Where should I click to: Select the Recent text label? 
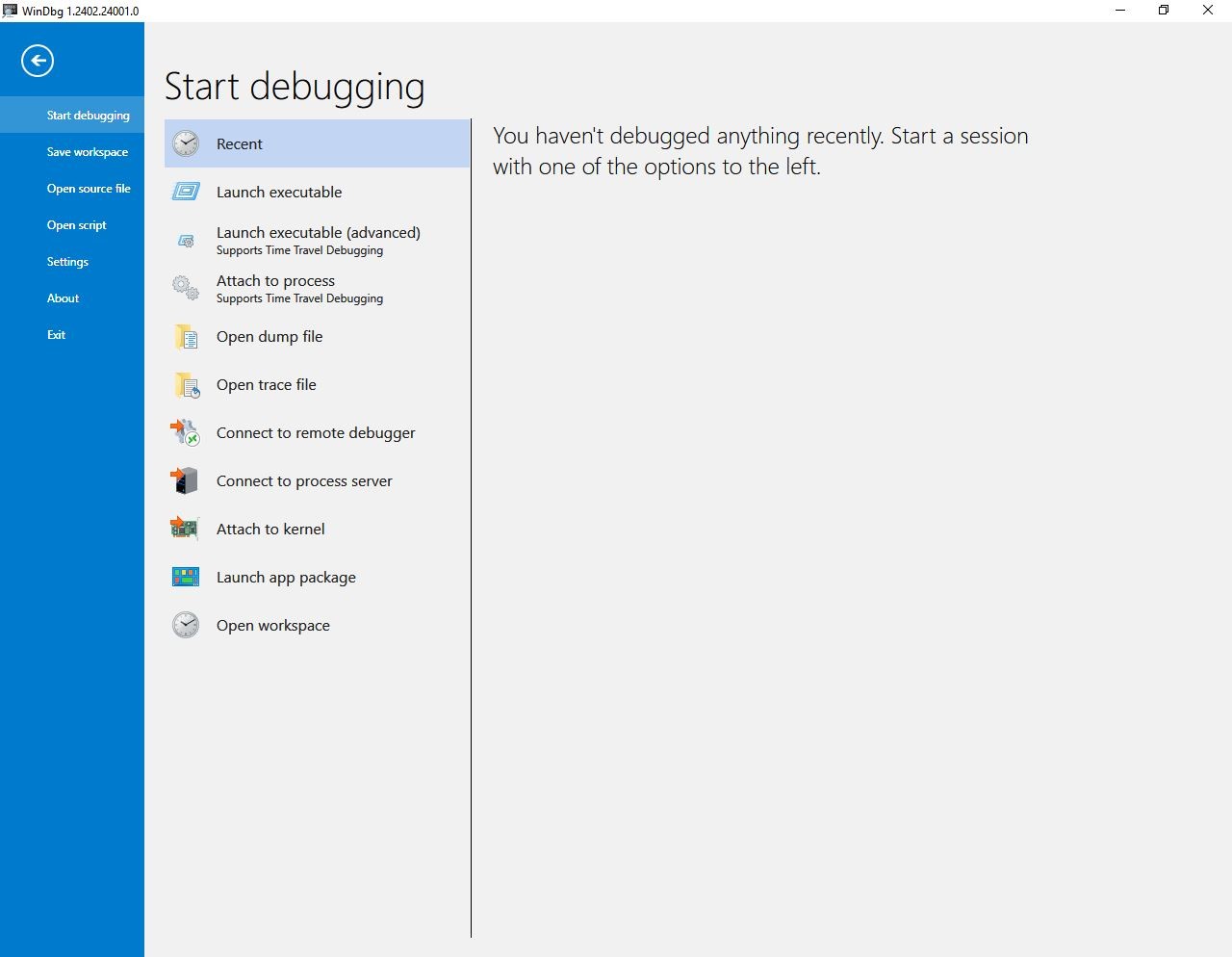click(x=240, y=143)
